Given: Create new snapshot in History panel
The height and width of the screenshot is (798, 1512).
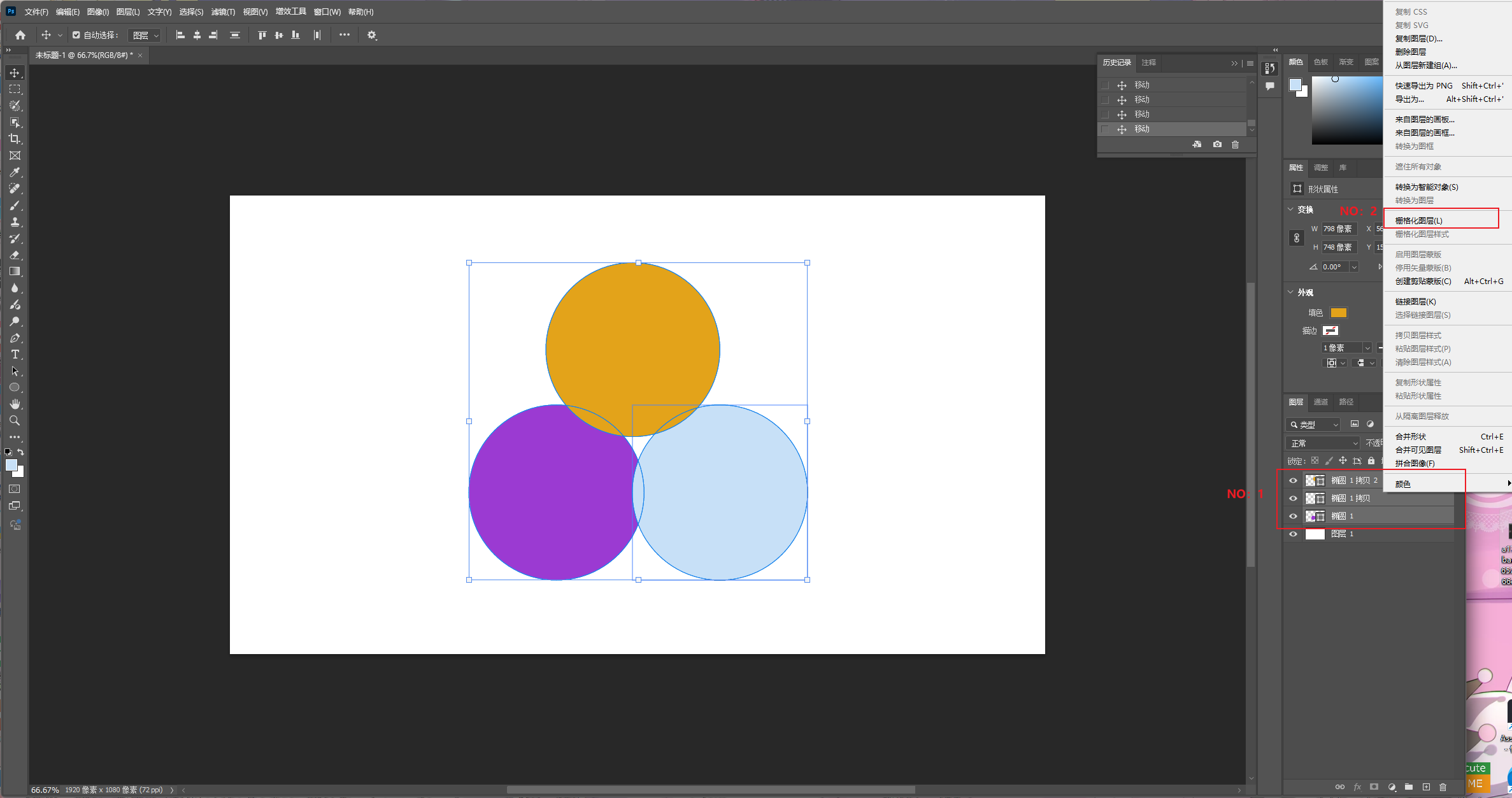Looking at the screenshot, I should click(x=1217, y=145).
